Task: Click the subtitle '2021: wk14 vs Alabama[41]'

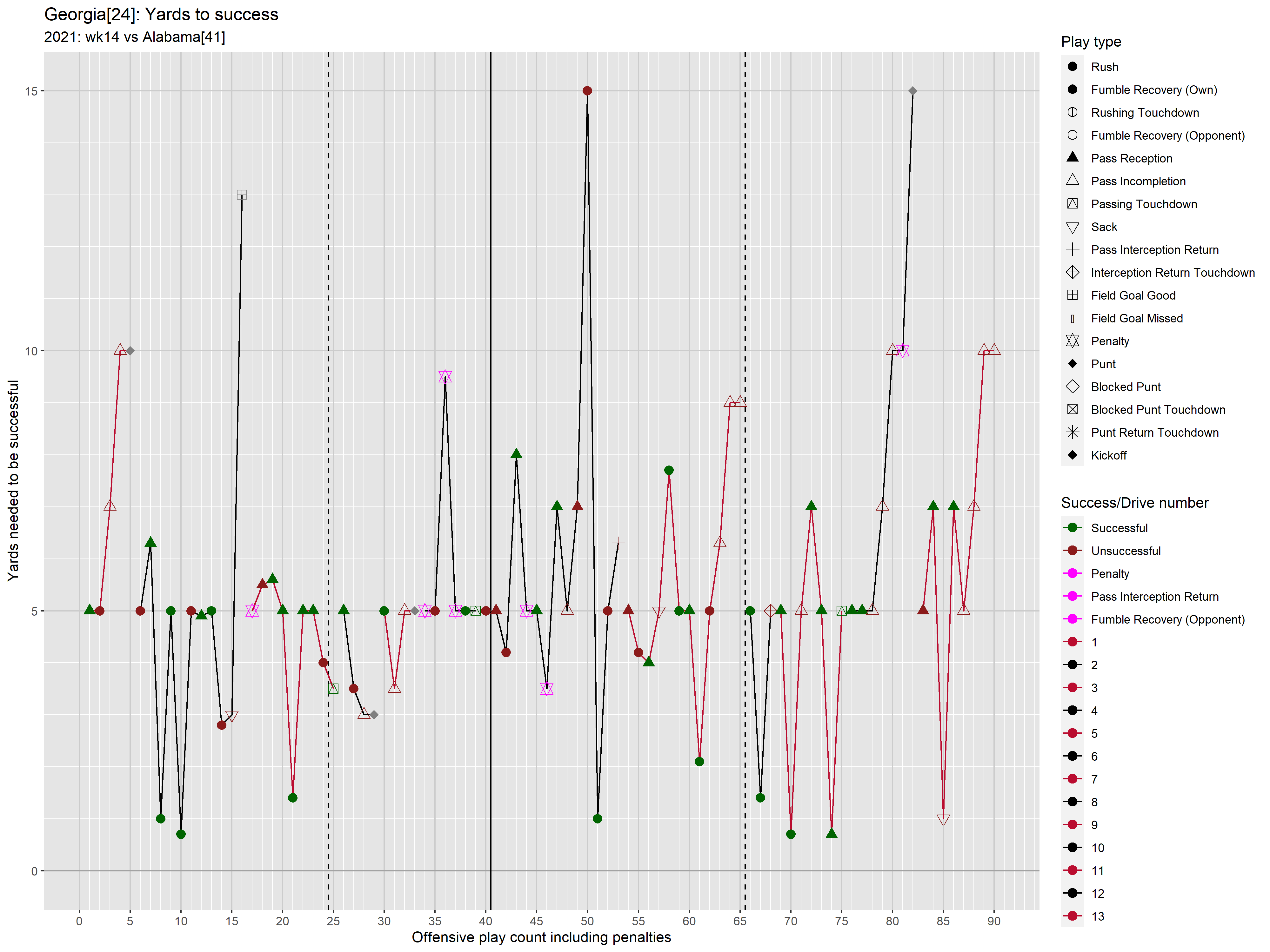Action: point(135,37)
